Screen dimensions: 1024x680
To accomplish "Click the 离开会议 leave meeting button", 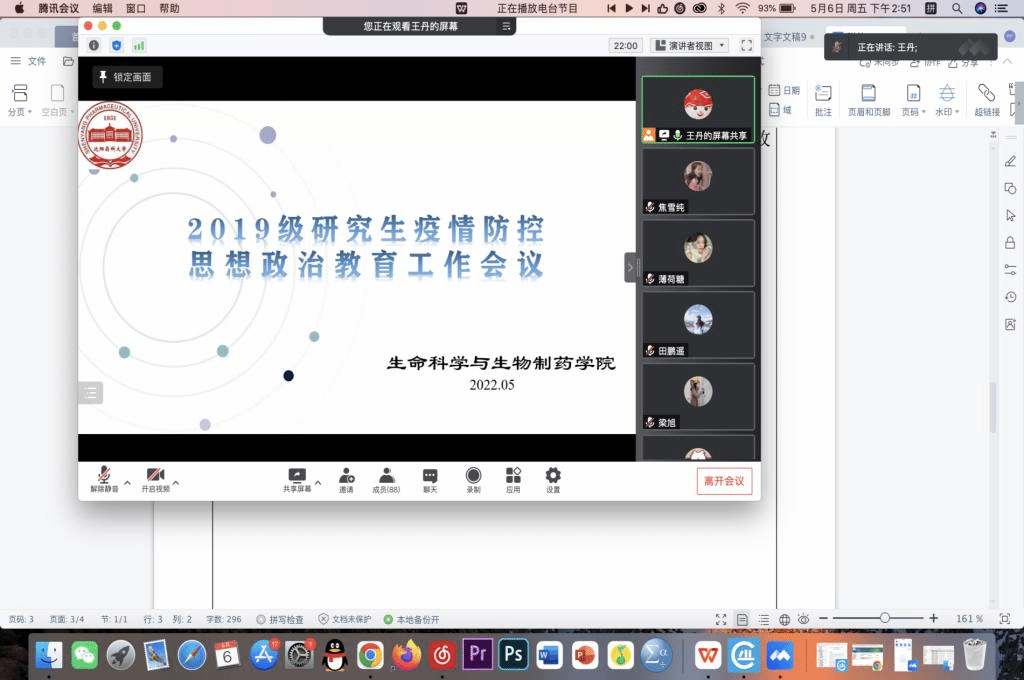I will (x=724, y=481).
